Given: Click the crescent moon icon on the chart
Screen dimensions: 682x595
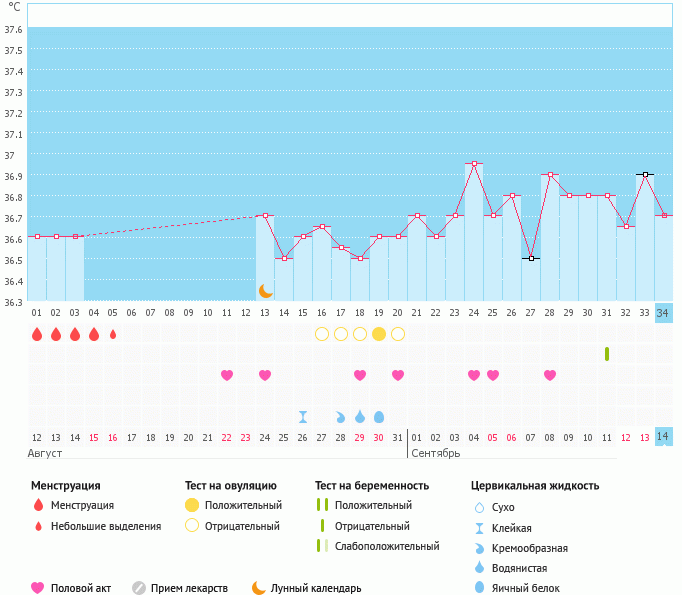Looking at the screenshot, I should [265, 291].
